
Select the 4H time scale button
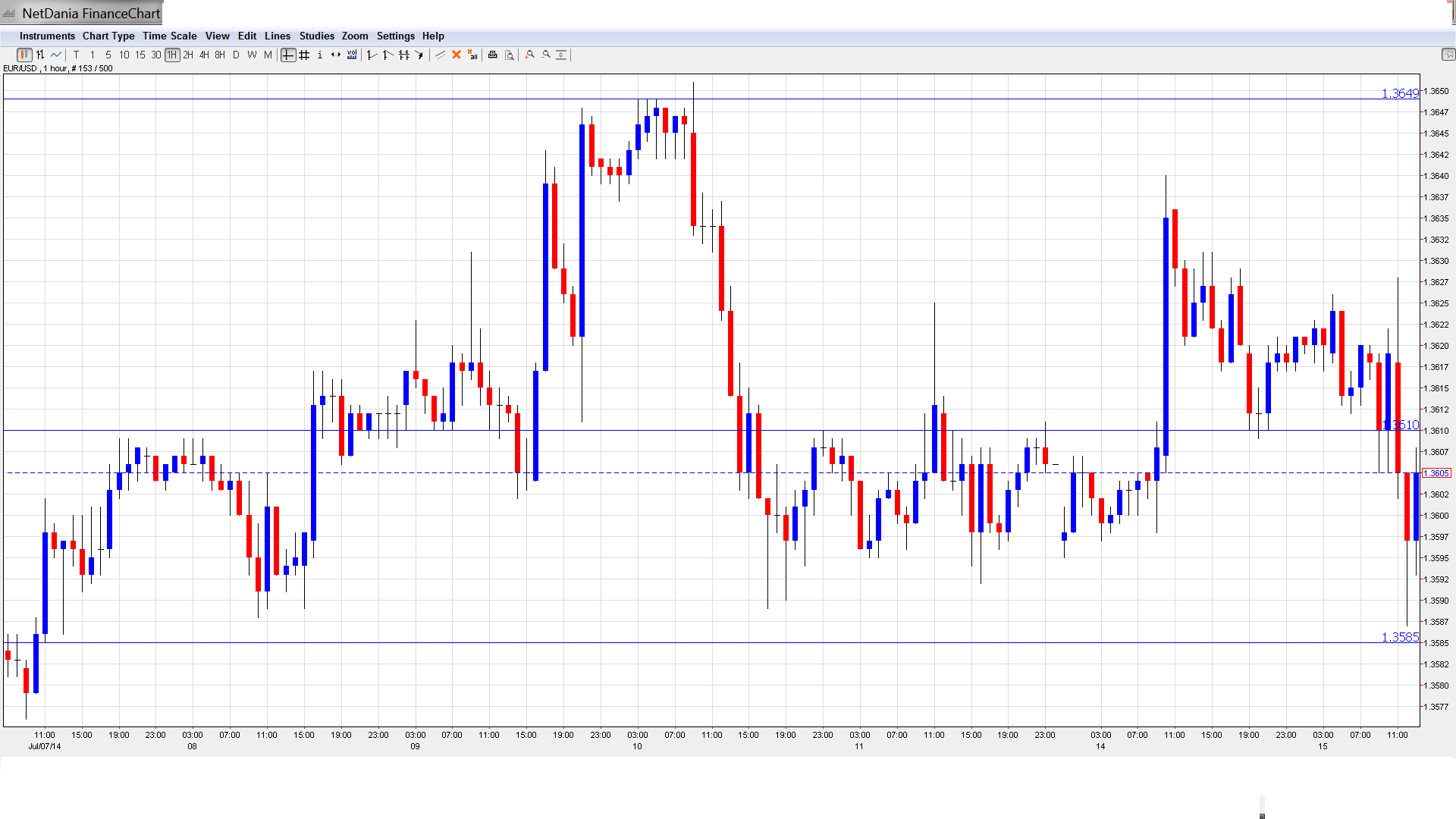(x=204, y=55)
